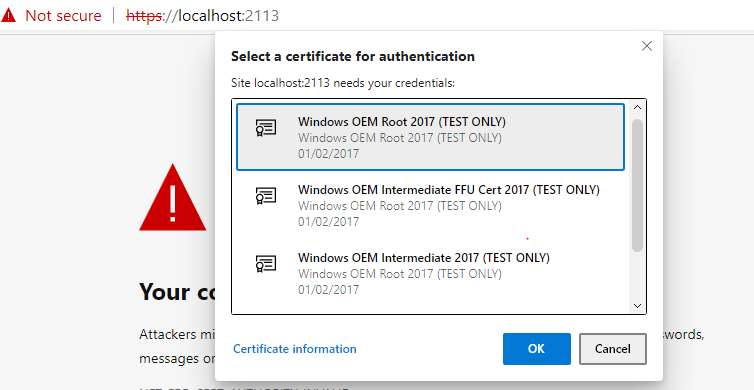
Task: Click certificate icon of Intermediate FFU Cert 2017
Action: [265, 196]
